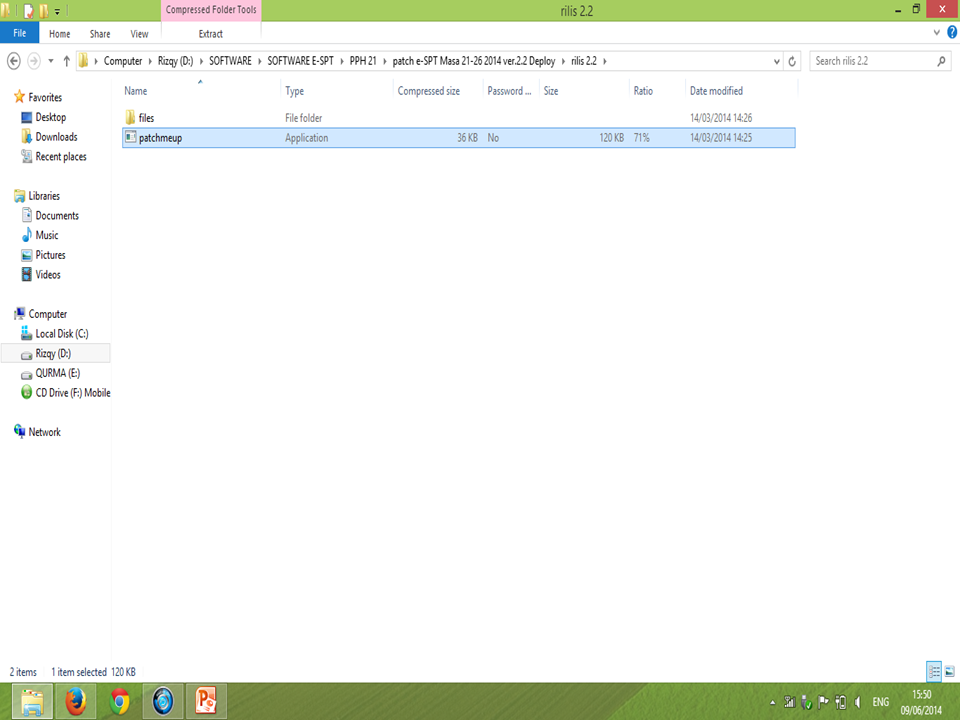960x720 pixels.
Task: Launch Google Chrome from the taskbar
Action: tap(119, 702)
